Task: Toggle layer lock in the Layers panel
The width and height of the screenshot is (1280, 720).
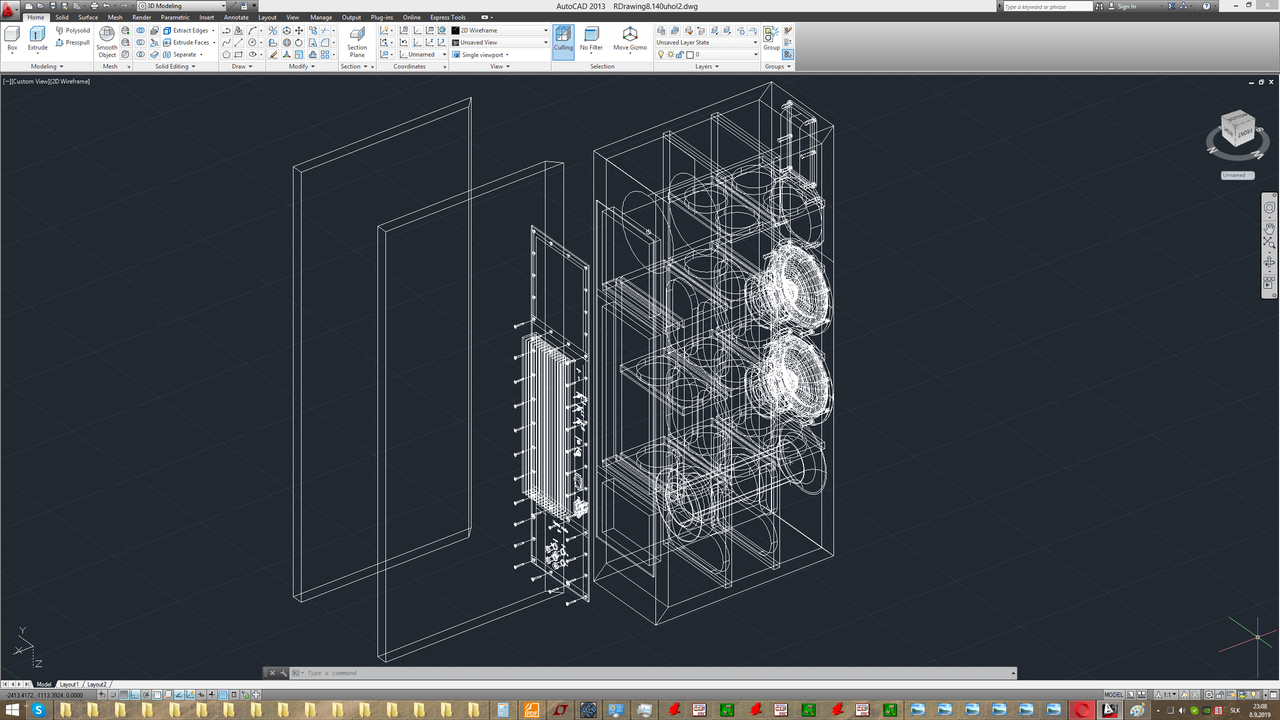Action: (x=681, y=55)
